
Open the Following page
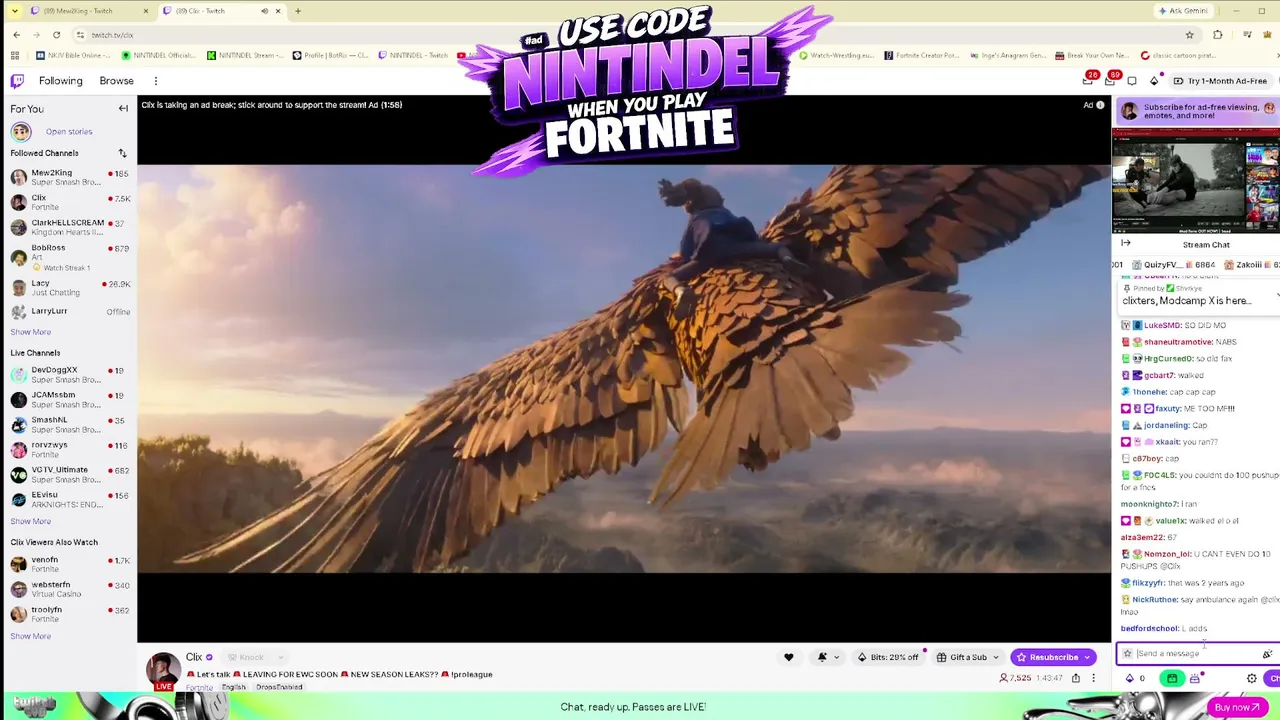[x=61, y=81]
